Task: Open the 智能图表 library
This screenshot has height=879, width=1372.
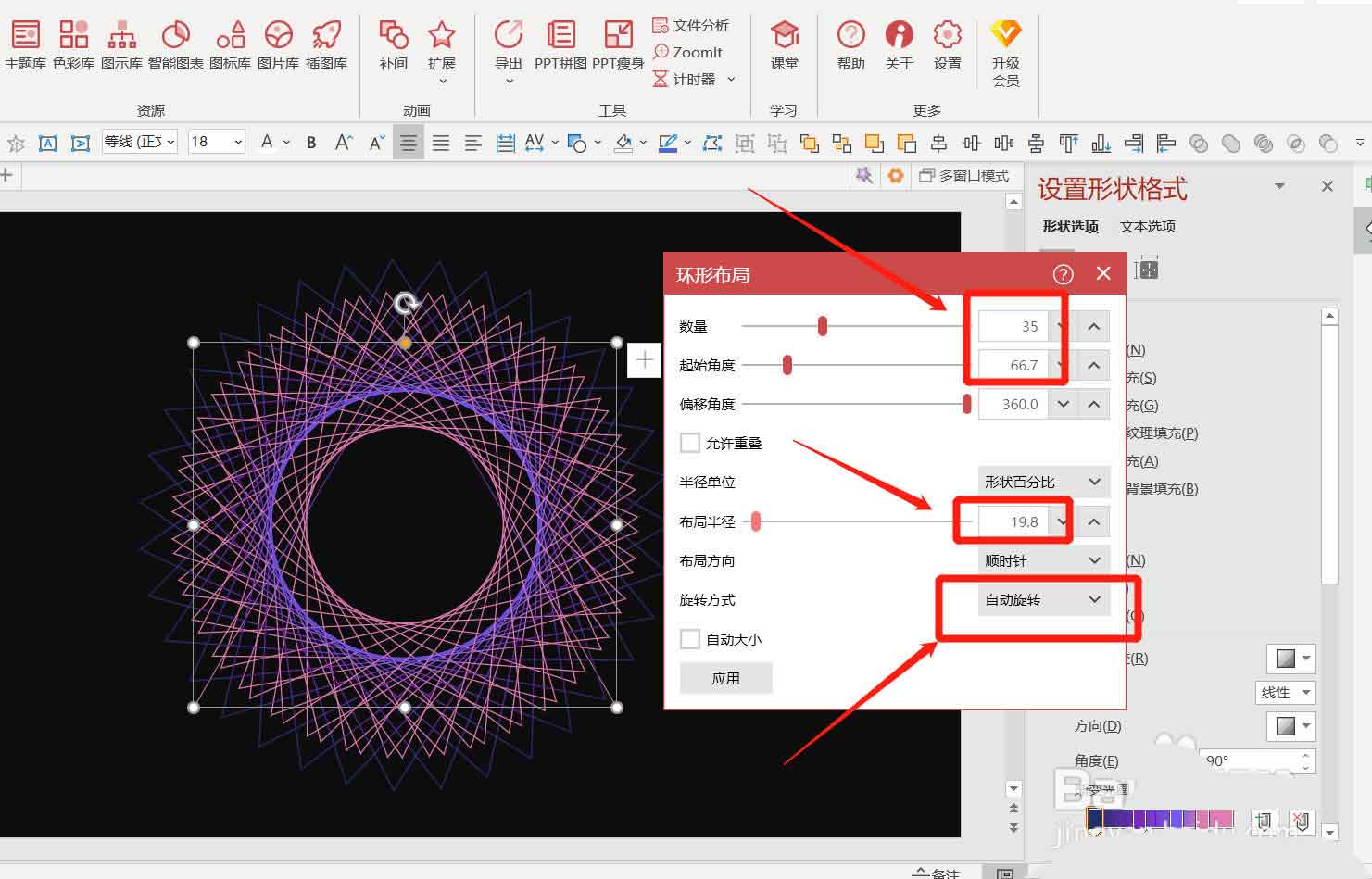Action: (x=176, y=44)
